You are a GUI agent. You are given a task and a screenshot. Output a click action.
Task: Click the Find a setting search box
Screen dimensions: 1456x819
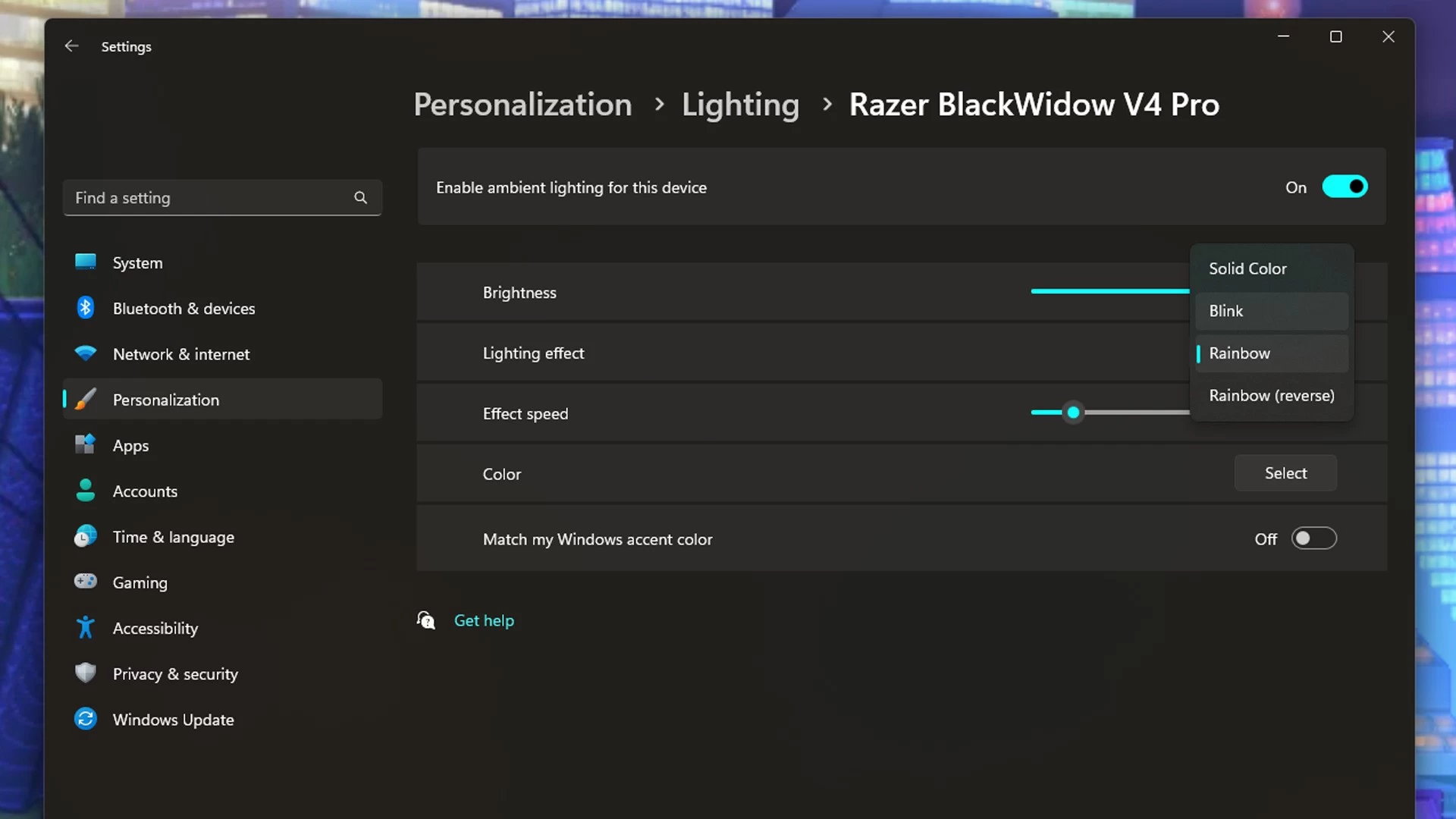click(x=209, y=198)
